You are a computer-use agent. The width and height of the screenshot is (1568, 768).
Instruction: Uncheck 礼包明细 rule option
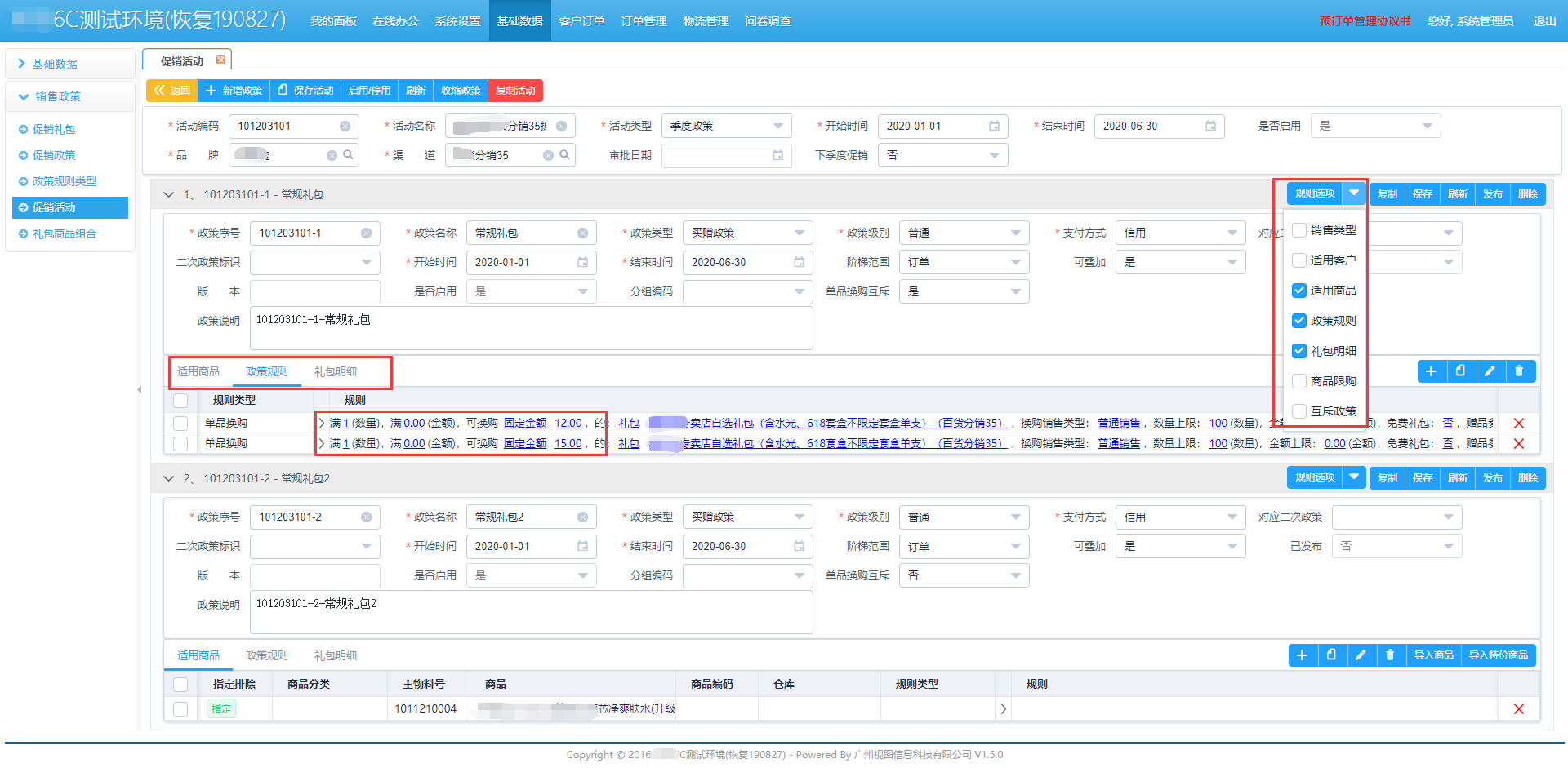point(1299,351)
